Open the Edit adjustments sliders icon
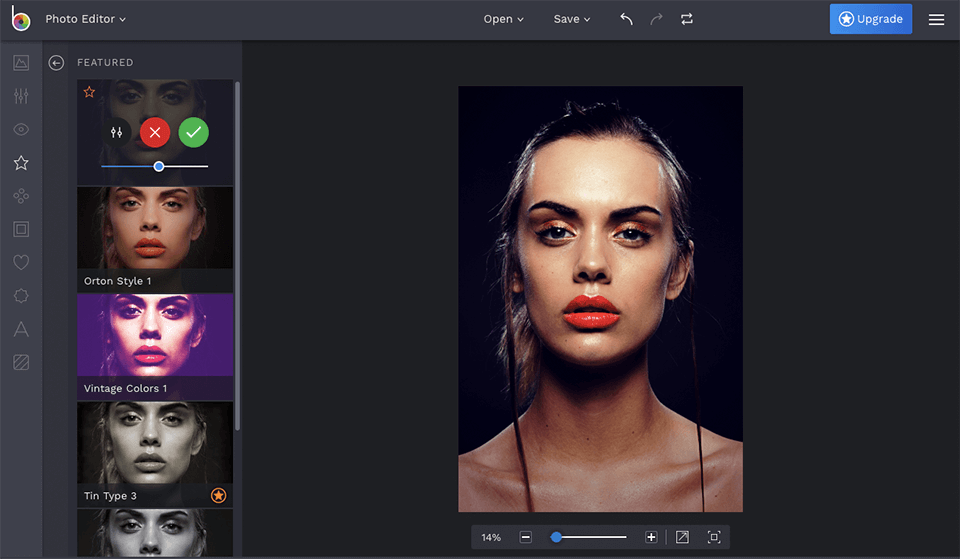 21,96
